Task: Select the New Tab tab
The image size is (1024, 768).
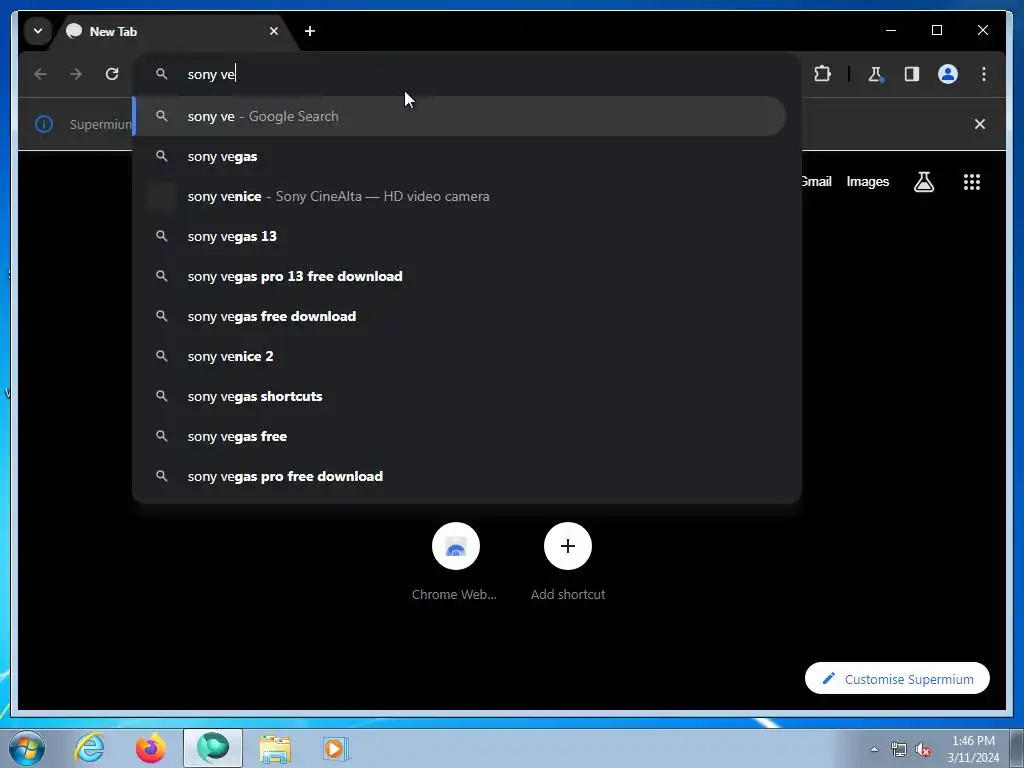Action: pos(173,31)
